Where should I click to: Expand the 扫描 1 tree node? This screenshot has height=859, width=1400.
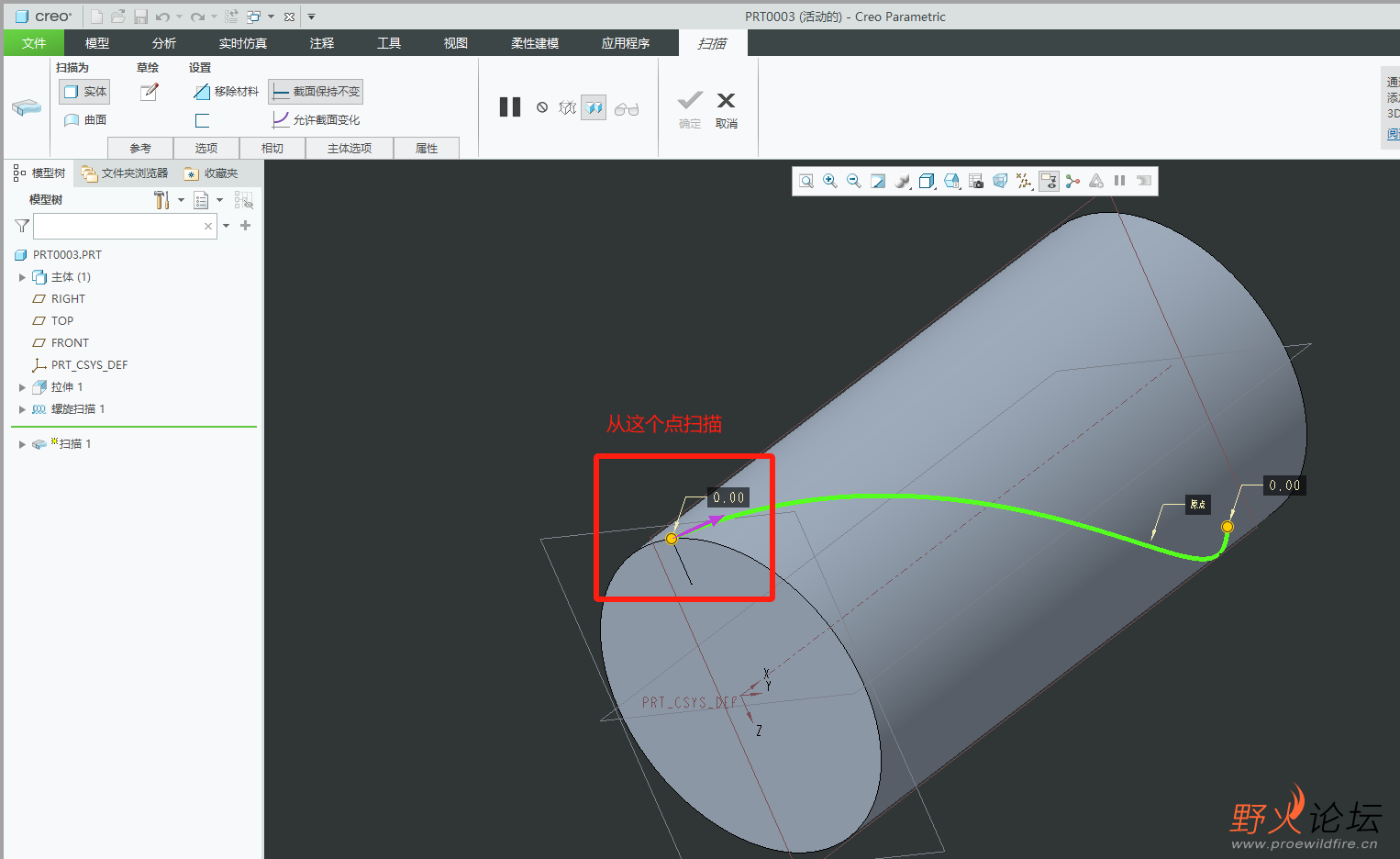(22, 444)
